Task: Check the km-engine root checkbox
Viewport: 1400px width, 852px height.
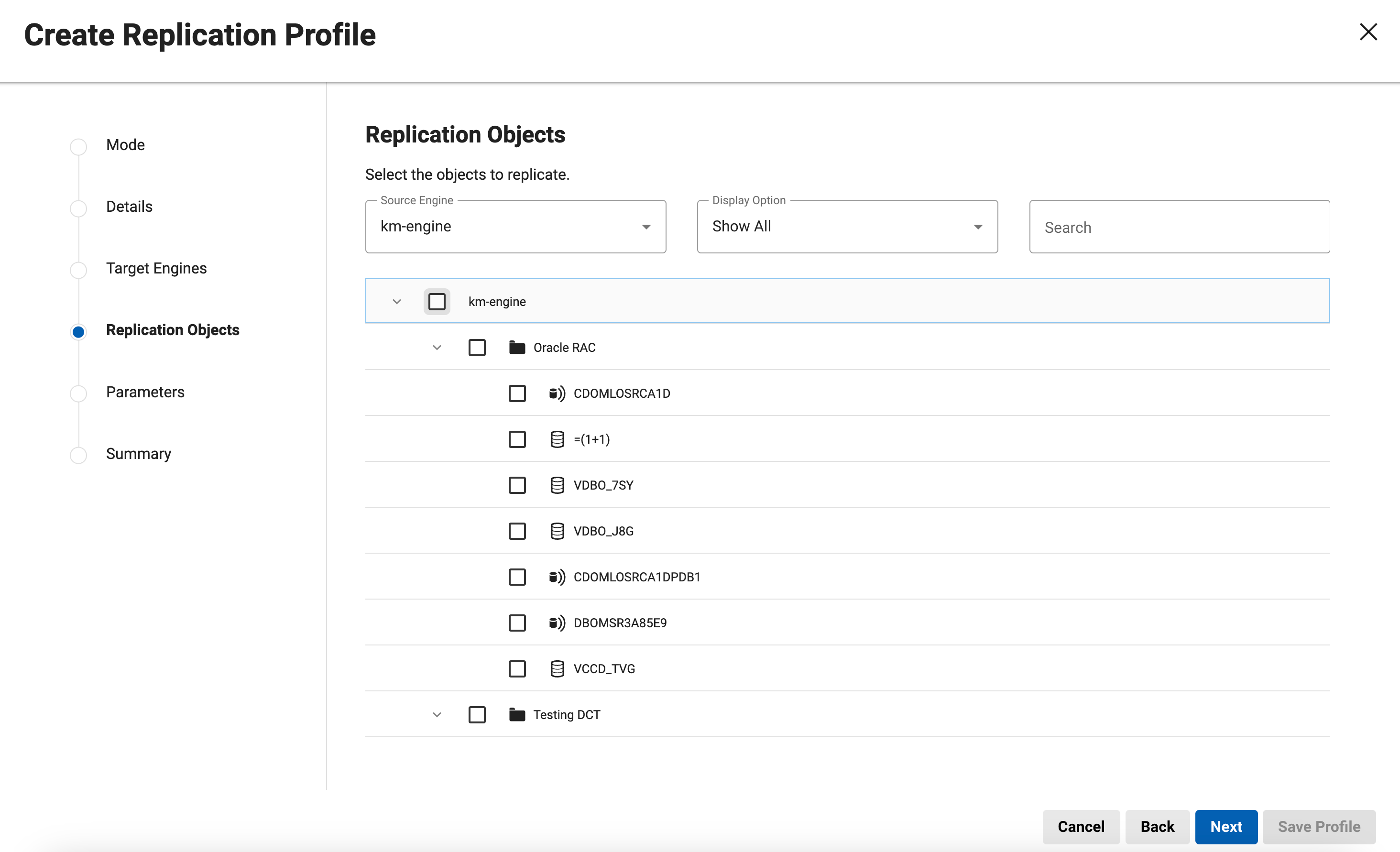Action: tap(437, 302)
